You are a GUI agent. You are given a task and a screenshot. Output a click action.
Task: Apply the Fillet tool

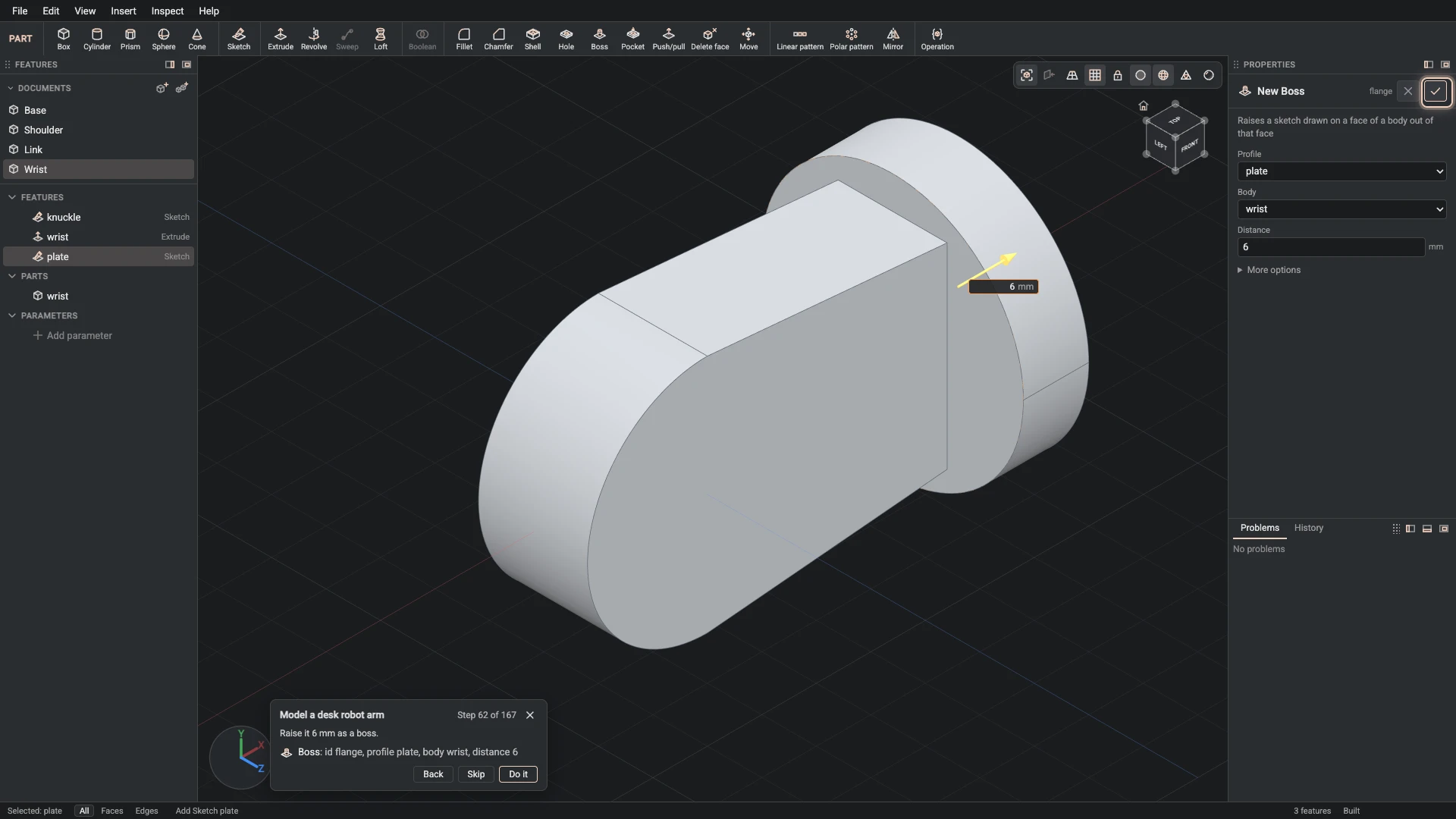464,39
